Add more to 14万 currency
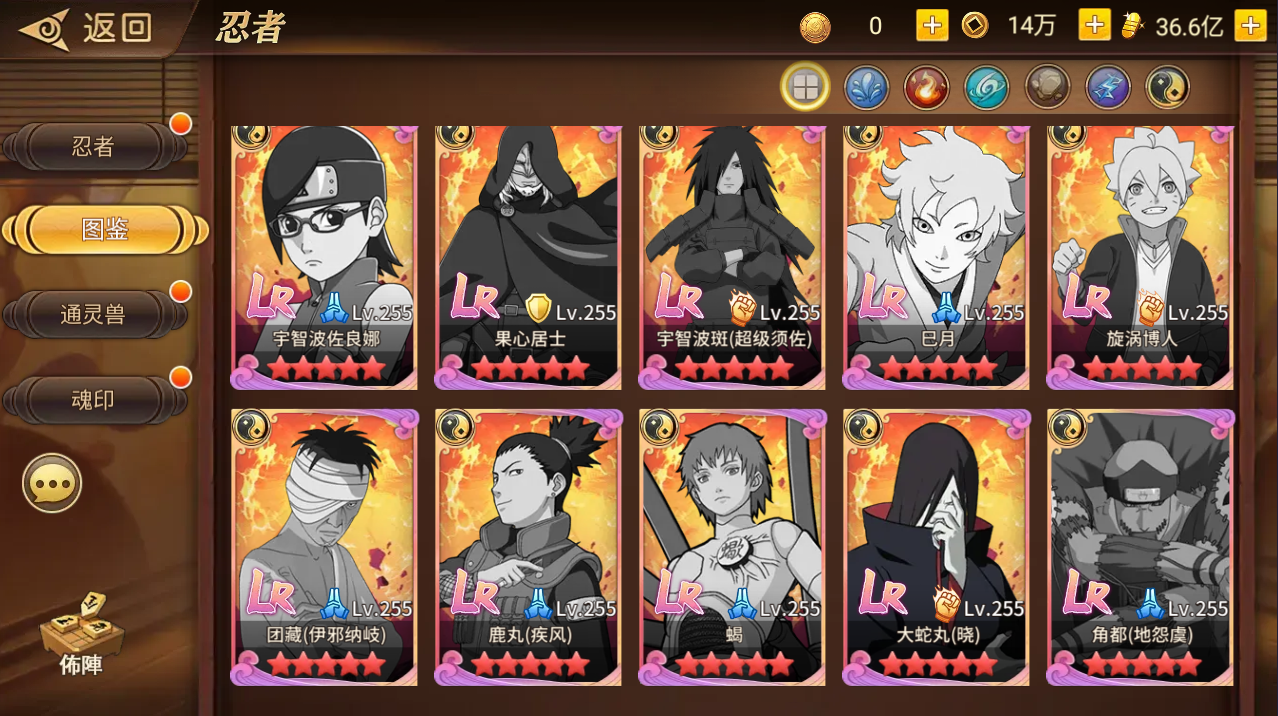The height and width of the screenshot is (716, 1278). coord(1094,26)
